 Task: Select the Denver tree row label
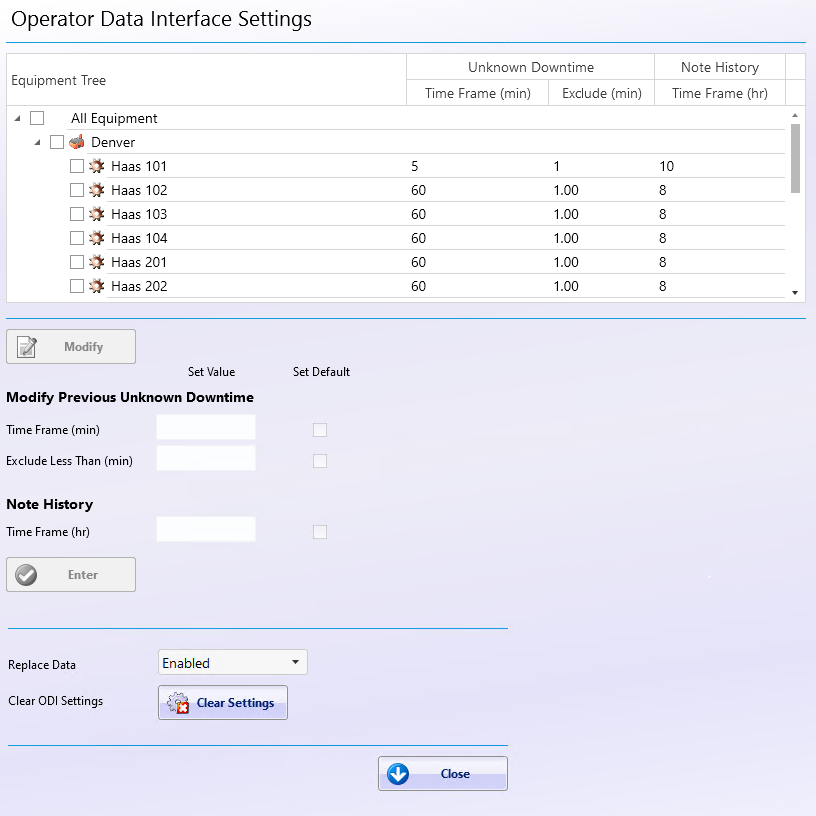point(113,142)
